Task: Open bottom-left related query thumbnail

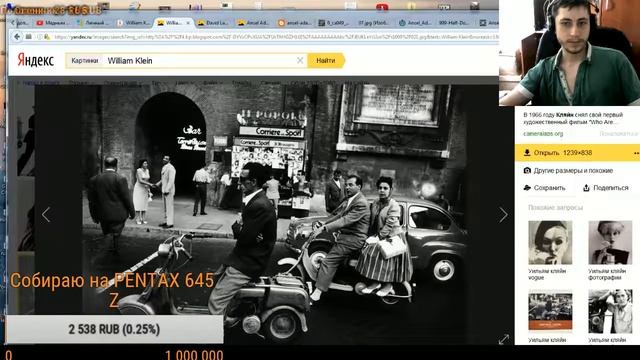Action: tap(550, 311)
